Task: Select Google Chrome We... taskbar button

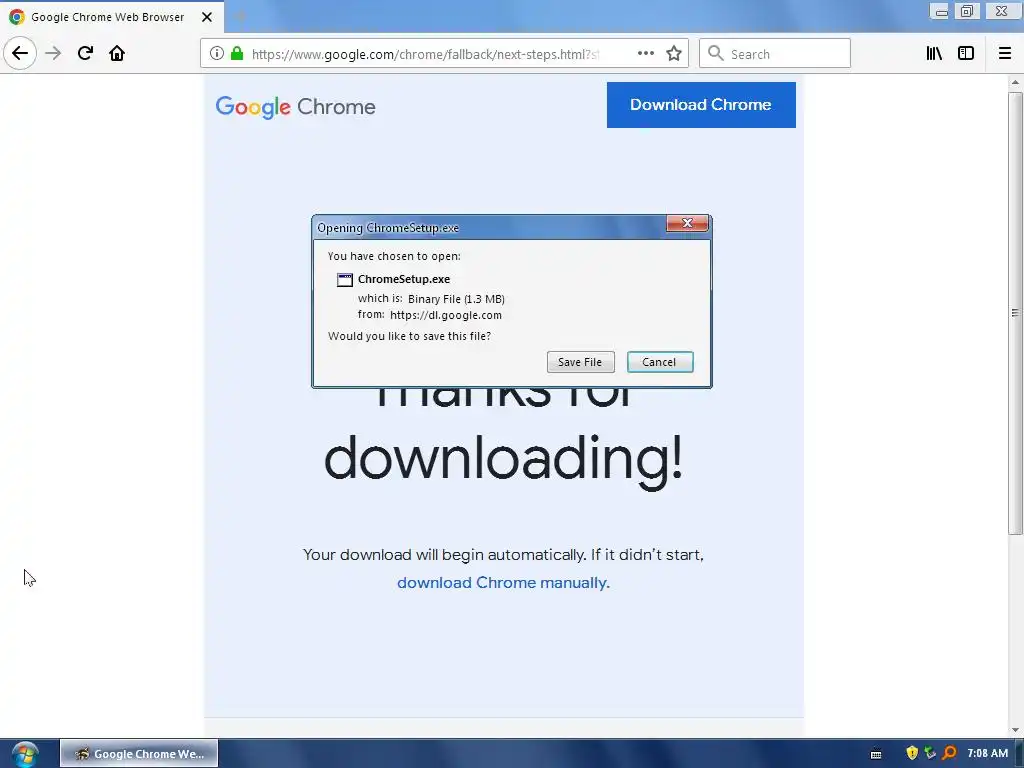Action: pyautogui.click(x=139, y=754)
